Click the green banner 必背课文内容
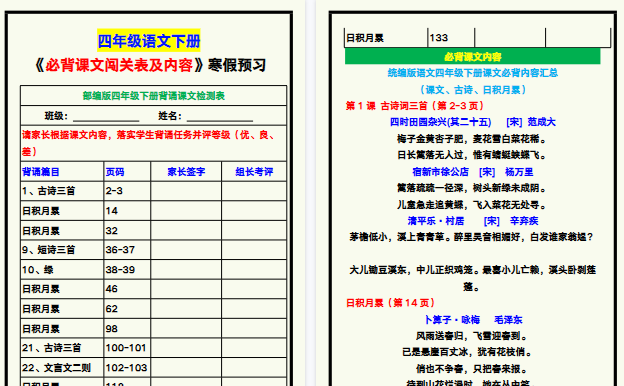 (472, 57)
